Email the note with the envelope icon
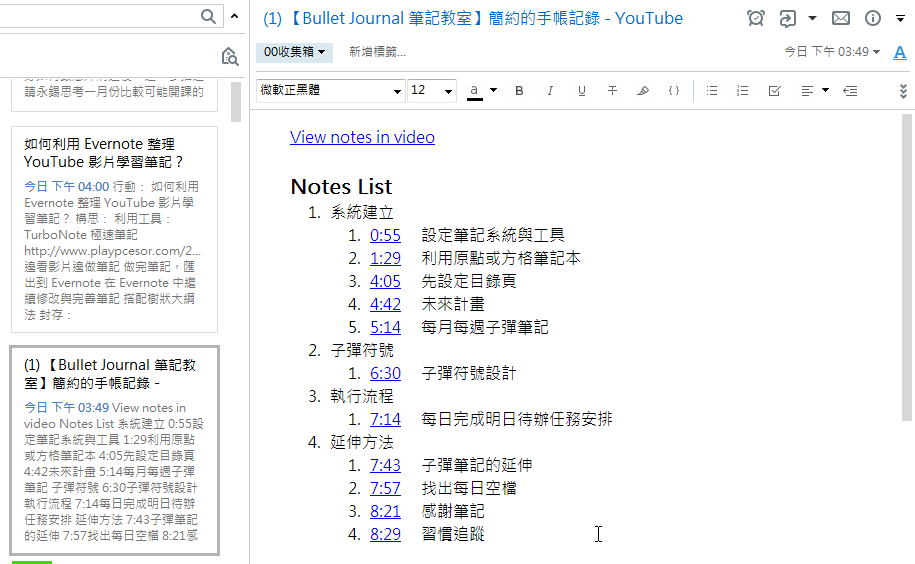Image resolution: width=915 pixels, height=564 pixels. click(841, 18)
